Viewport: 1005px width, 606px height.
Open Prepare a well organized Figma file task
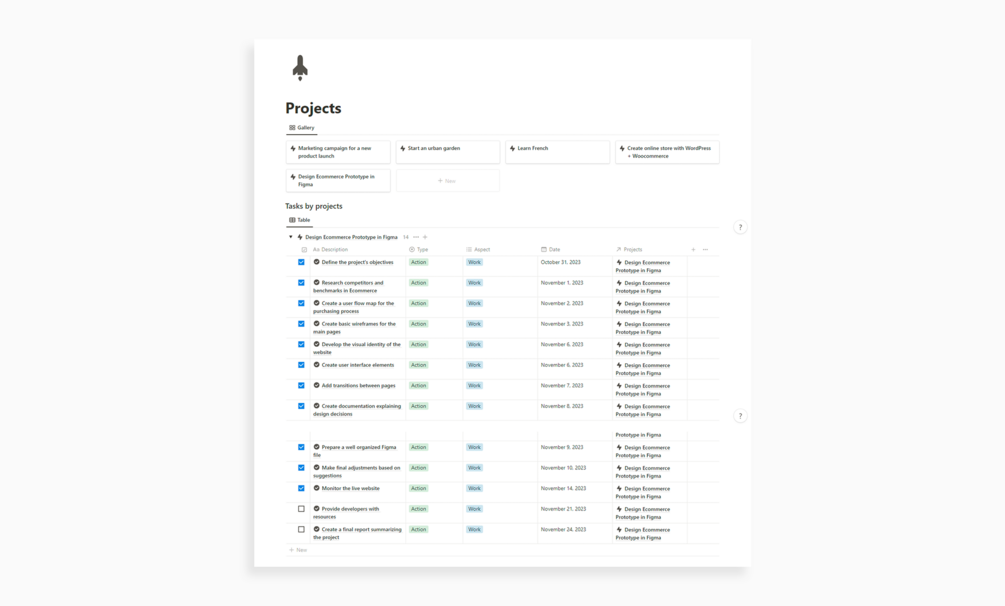coord(354,451)
